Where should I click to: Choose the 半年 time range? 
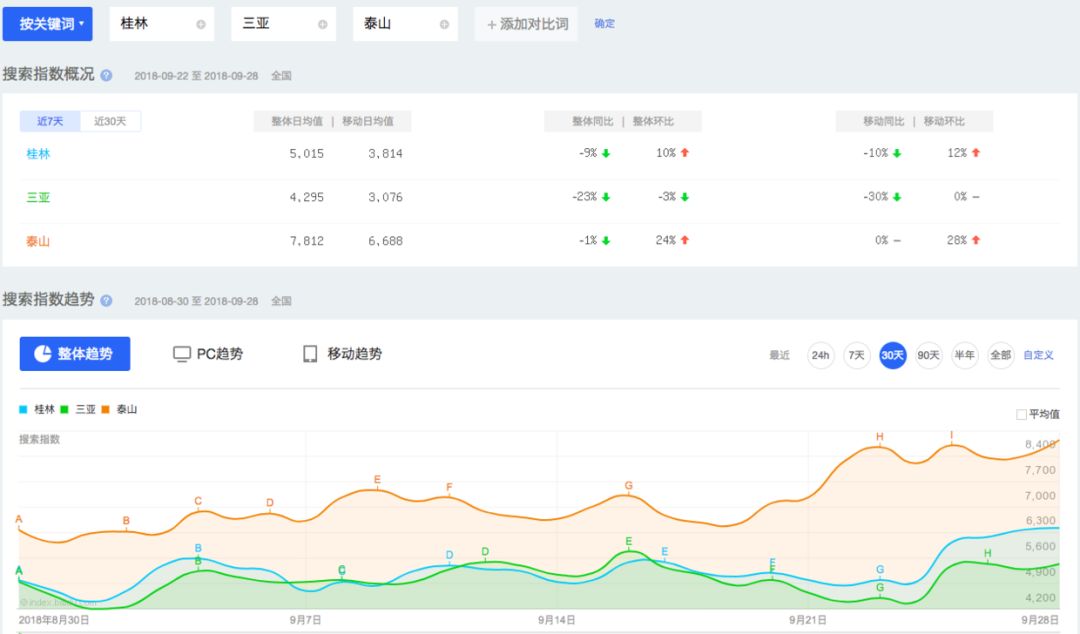coord(964,355)
